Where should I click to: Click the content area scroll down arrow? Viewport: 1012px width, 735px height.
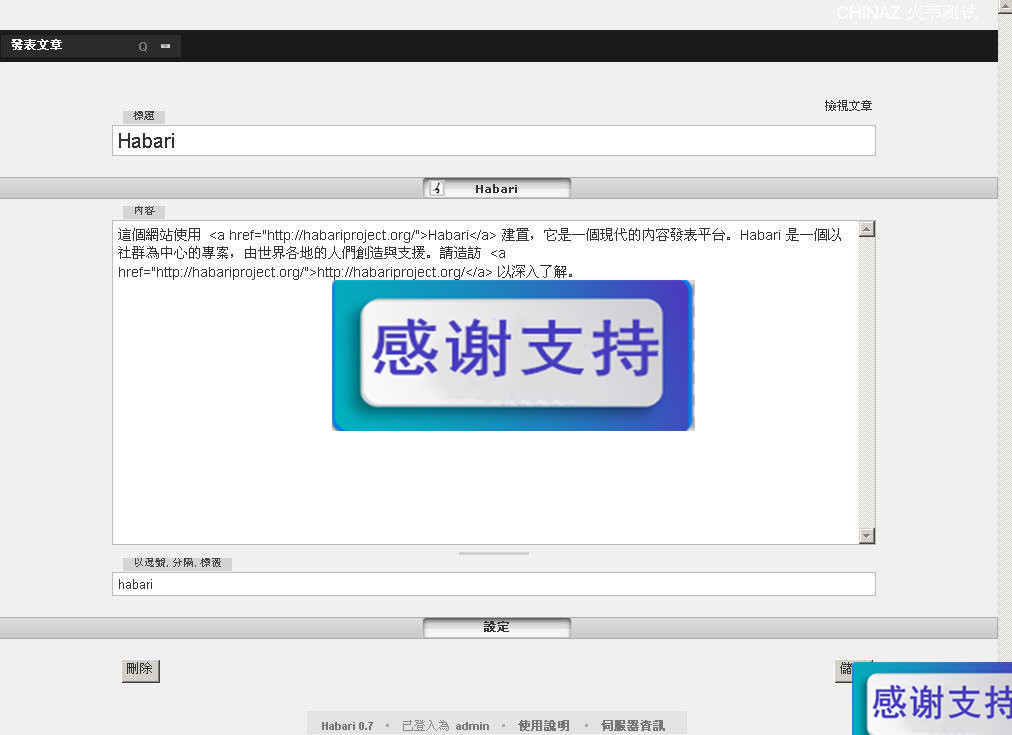pyautogui.click(x=867, y=536)
